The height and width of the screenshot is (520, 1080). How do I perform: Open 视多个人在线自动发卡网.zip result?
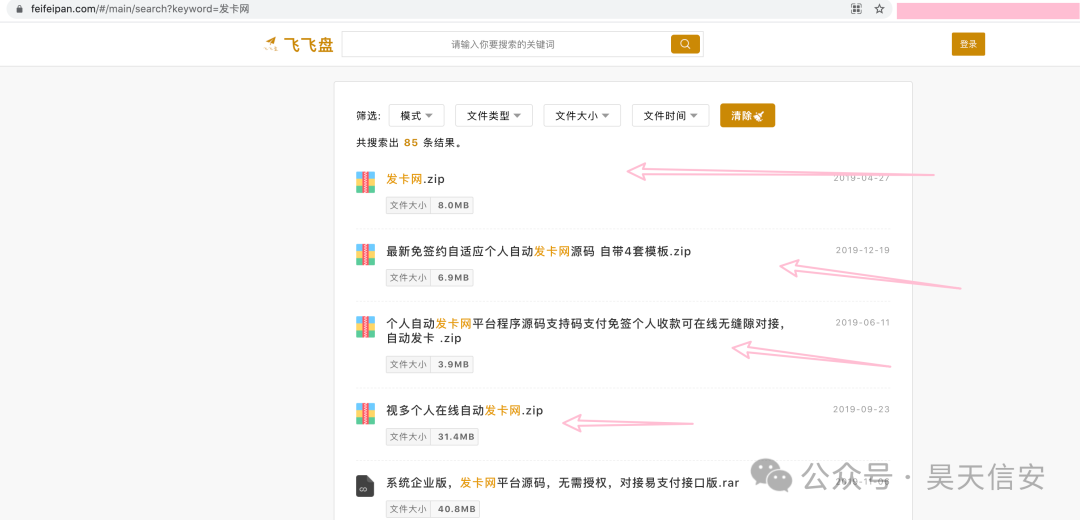tap(465, 410)
